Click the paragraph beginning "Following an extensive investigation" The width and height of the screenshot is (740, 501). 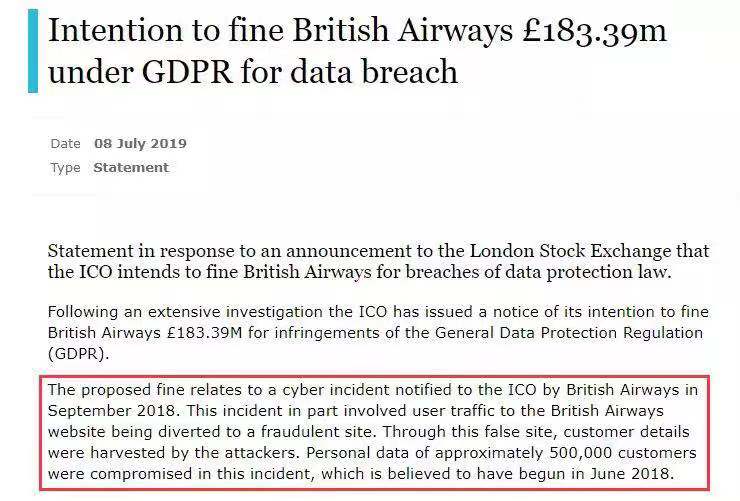pyautogui.click(x=375, y=332)
